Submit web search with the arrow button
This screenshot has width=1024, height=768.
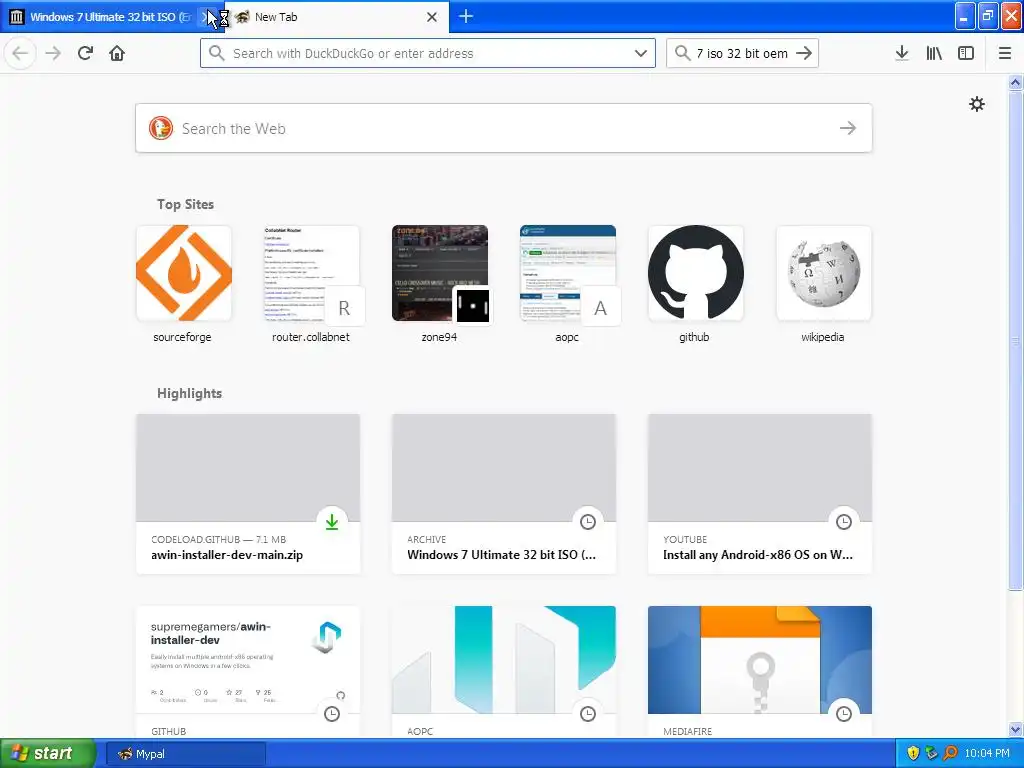[x=848, y=128]
